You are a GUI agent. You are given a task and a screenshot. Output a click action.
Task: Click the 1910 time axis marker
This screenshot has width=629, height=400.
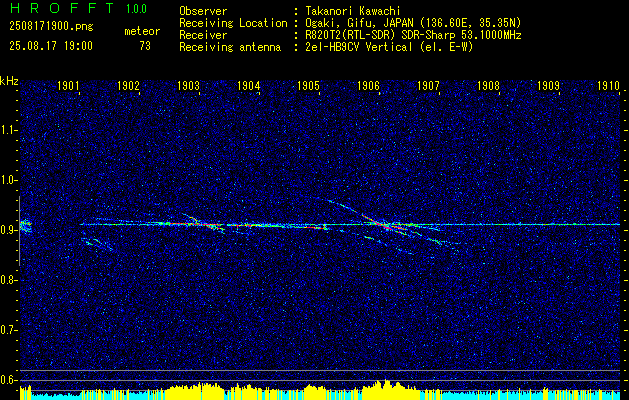point(609,85)
